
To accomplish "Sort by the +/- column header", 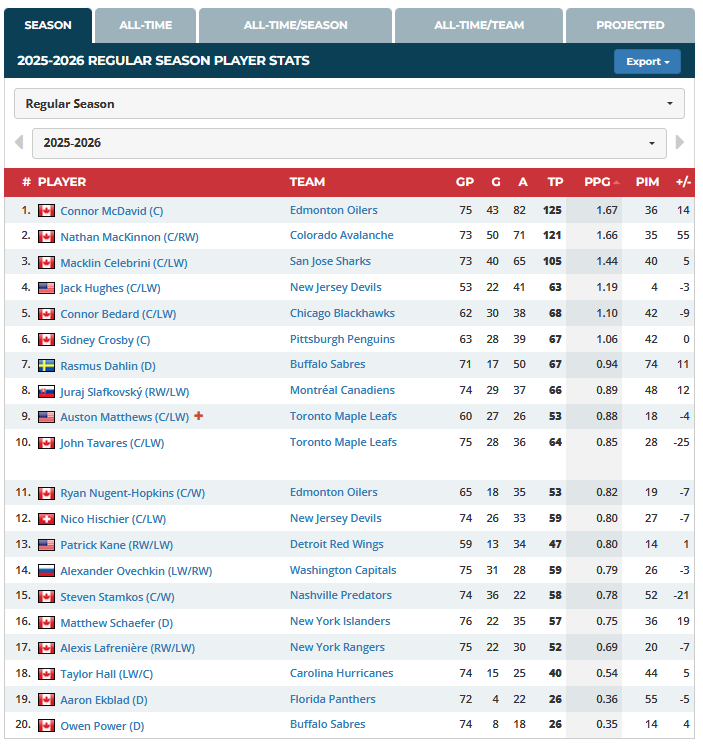I will (x=683, y=182).
